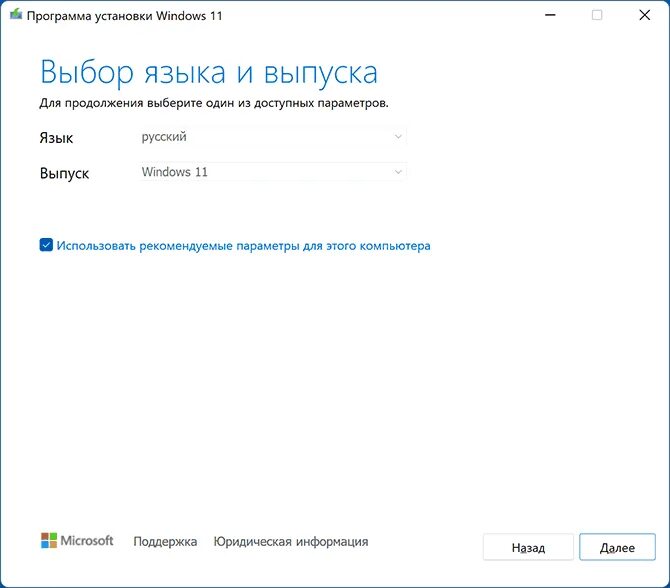Click the Далее button
The width and height of the screenshot is (670, 588).
coord(617,547)
